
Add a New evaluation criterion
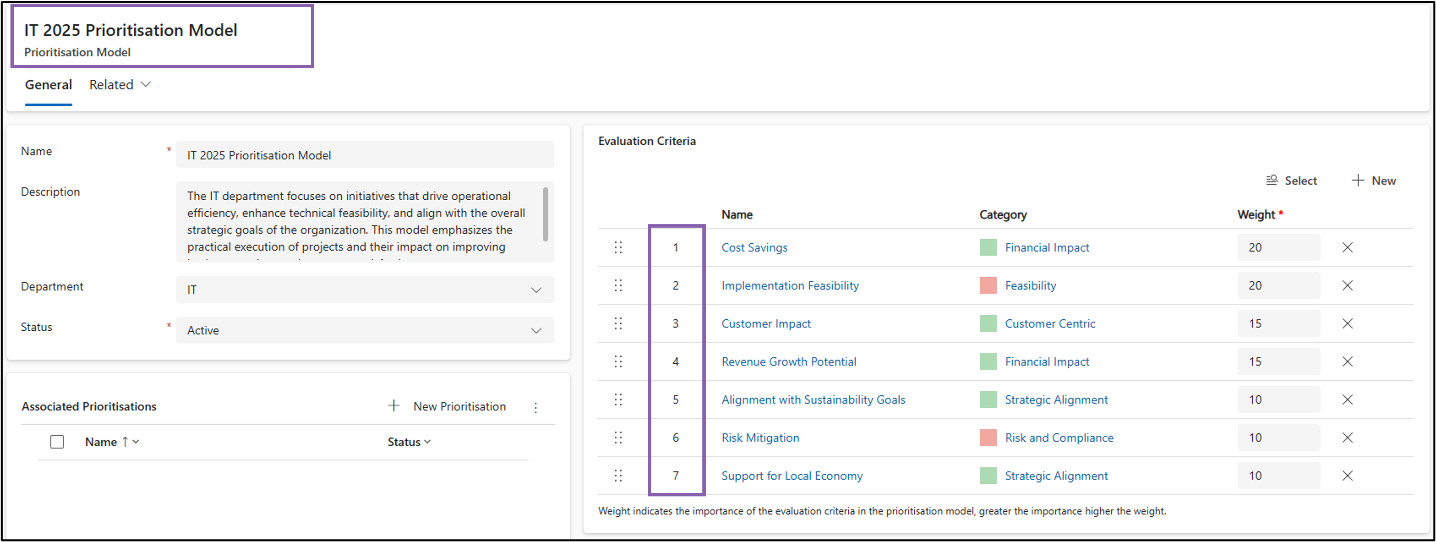(1374, 181)
